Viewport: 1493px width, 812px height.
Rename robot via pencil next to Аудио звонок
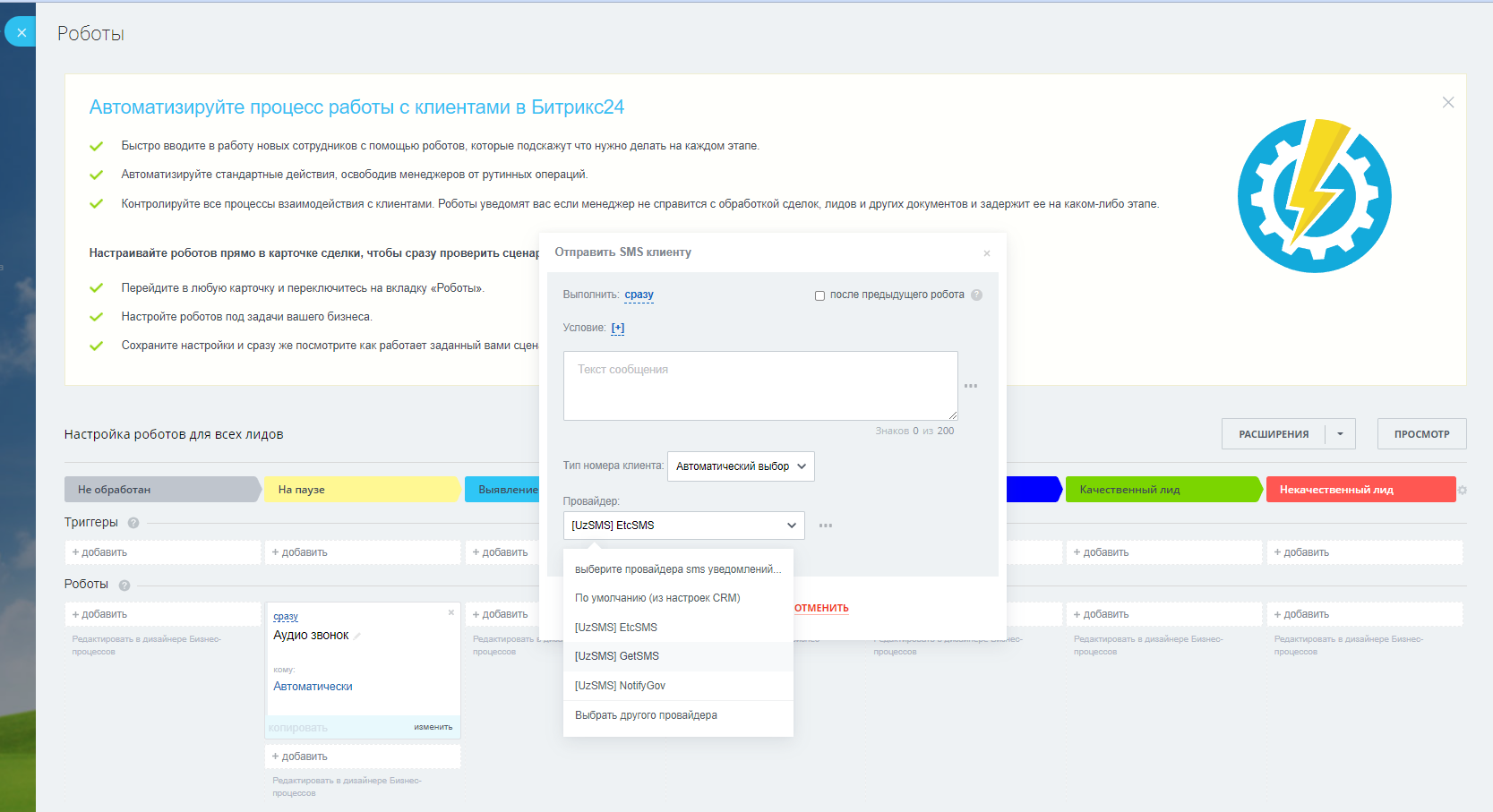[x=357, y=636]
